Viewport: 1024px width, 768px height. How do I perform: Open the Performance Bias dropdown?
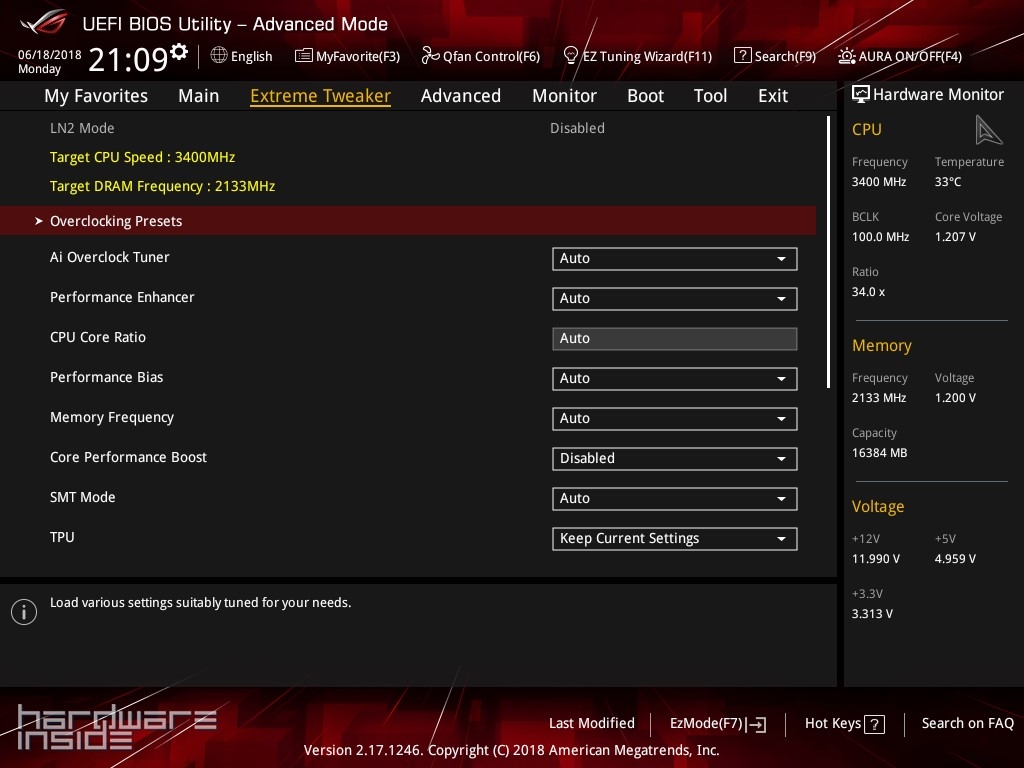click(675, 379)
